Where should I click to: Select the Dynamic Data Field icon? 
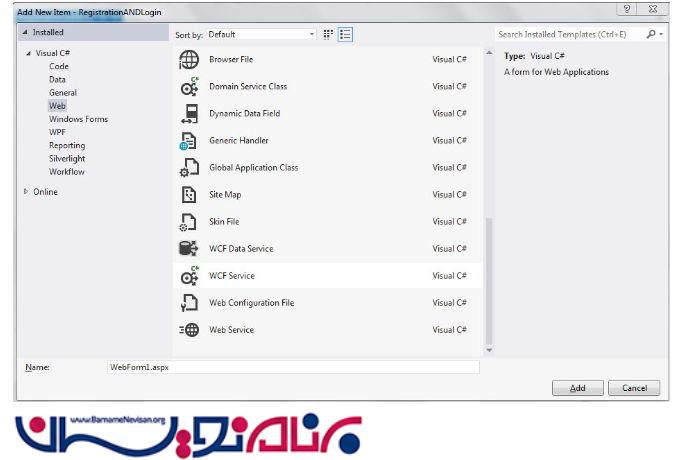189,113
